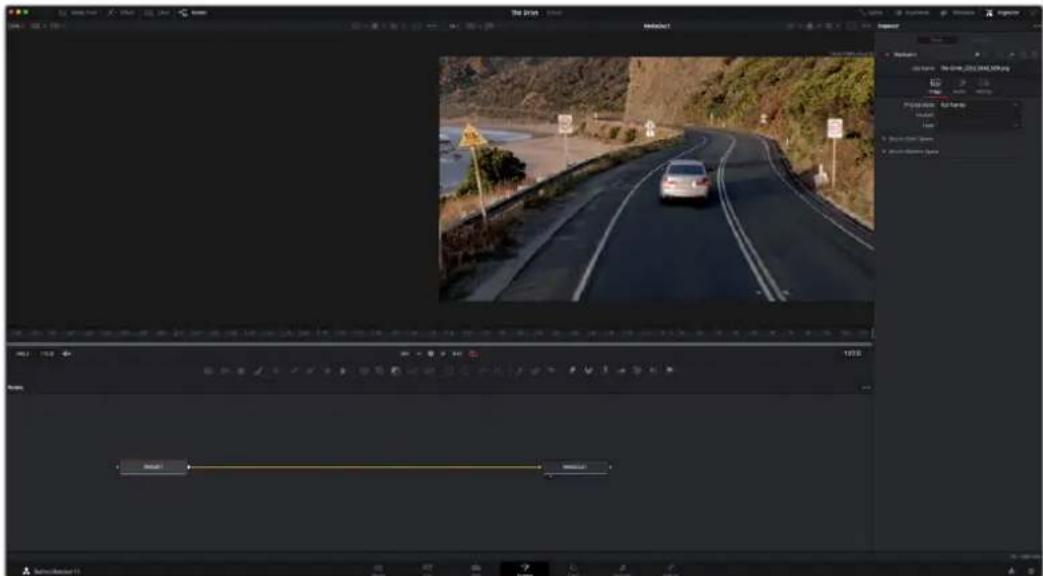The image size is (1043, 576).
Task: Open the Color page
Action: click(573, 569)
